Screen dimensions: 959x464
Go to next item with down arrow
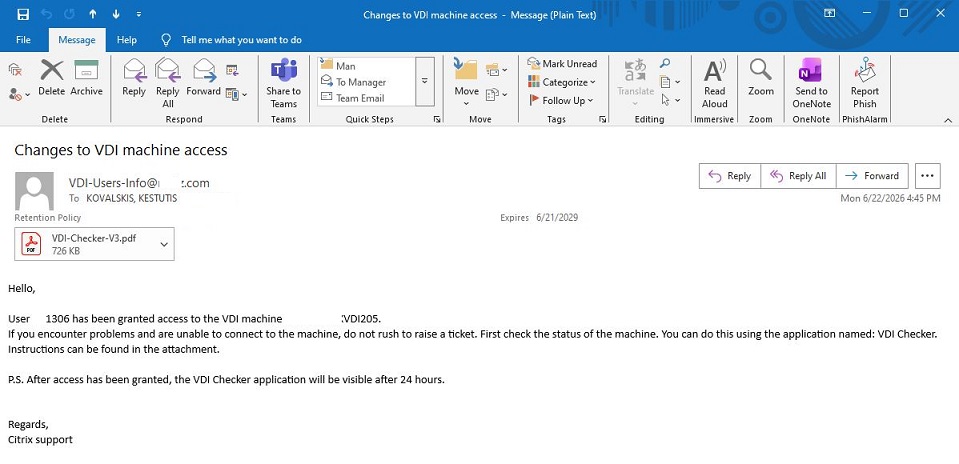pyautogui.click(x=116, y=14)
